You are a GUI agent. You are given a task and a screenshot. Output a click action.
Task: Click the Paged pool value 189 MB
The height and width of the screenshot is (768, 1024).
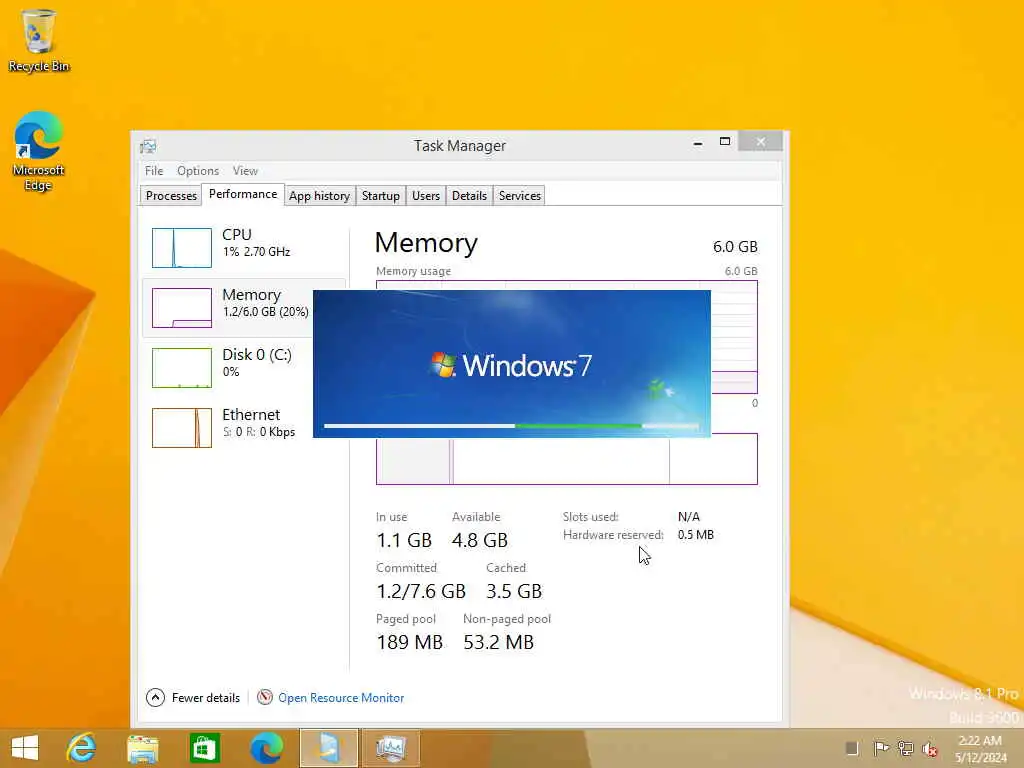(409, 642)
